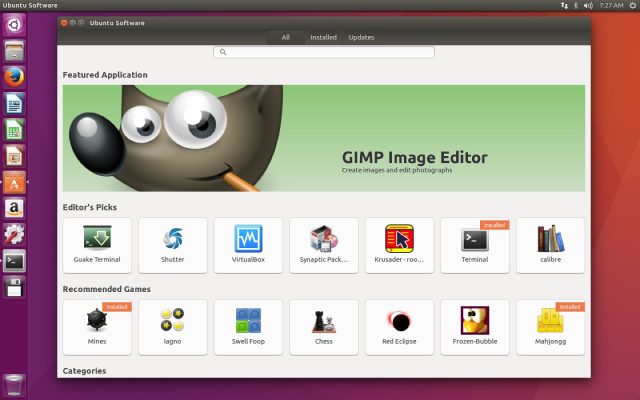Open the VirtualBox app tile
Image resolution: width=640 pixels, height=400 pixels.
[x=248, y=239]
